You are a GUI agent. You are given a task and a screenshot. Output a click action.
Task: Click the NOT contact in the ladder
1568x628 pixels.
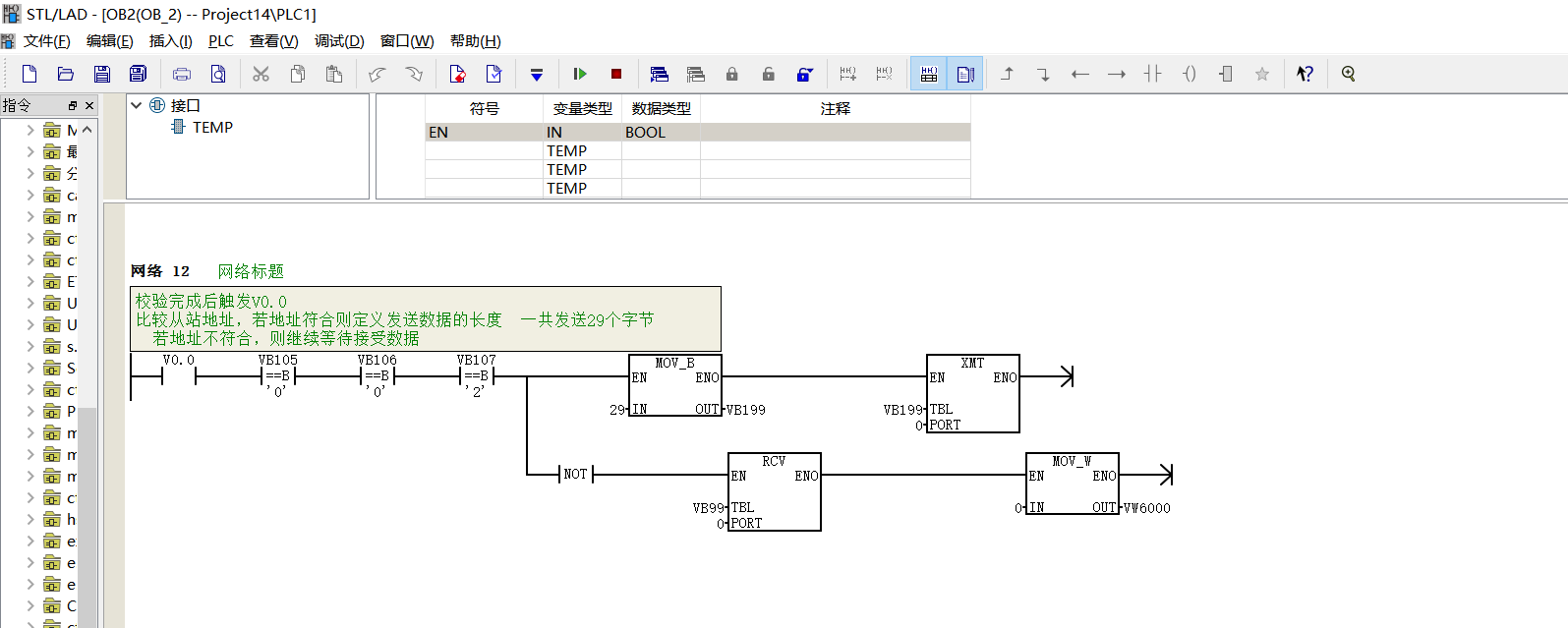tap(576, 475)
